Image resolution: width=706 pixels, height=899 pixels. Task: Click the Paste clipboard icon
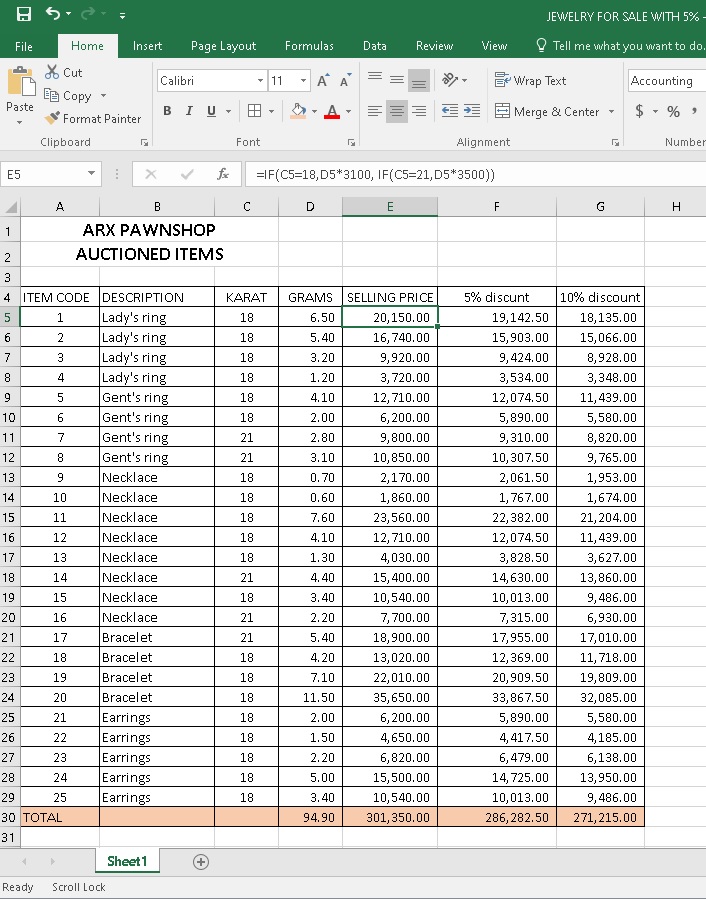21,81
